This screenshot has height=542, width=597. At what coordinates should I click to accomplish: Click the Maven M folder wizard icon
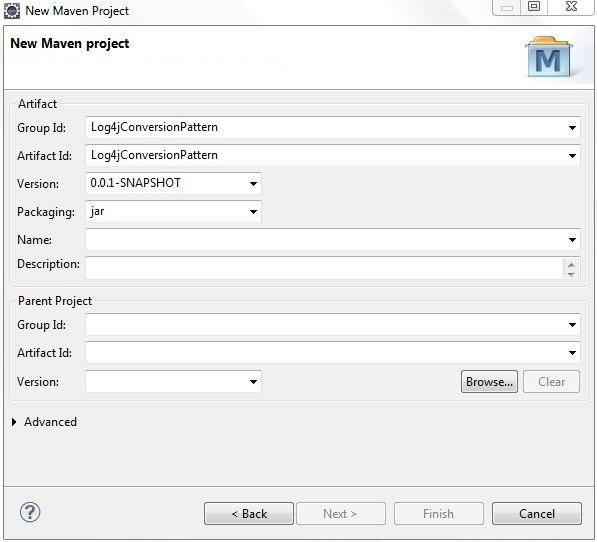548,57
